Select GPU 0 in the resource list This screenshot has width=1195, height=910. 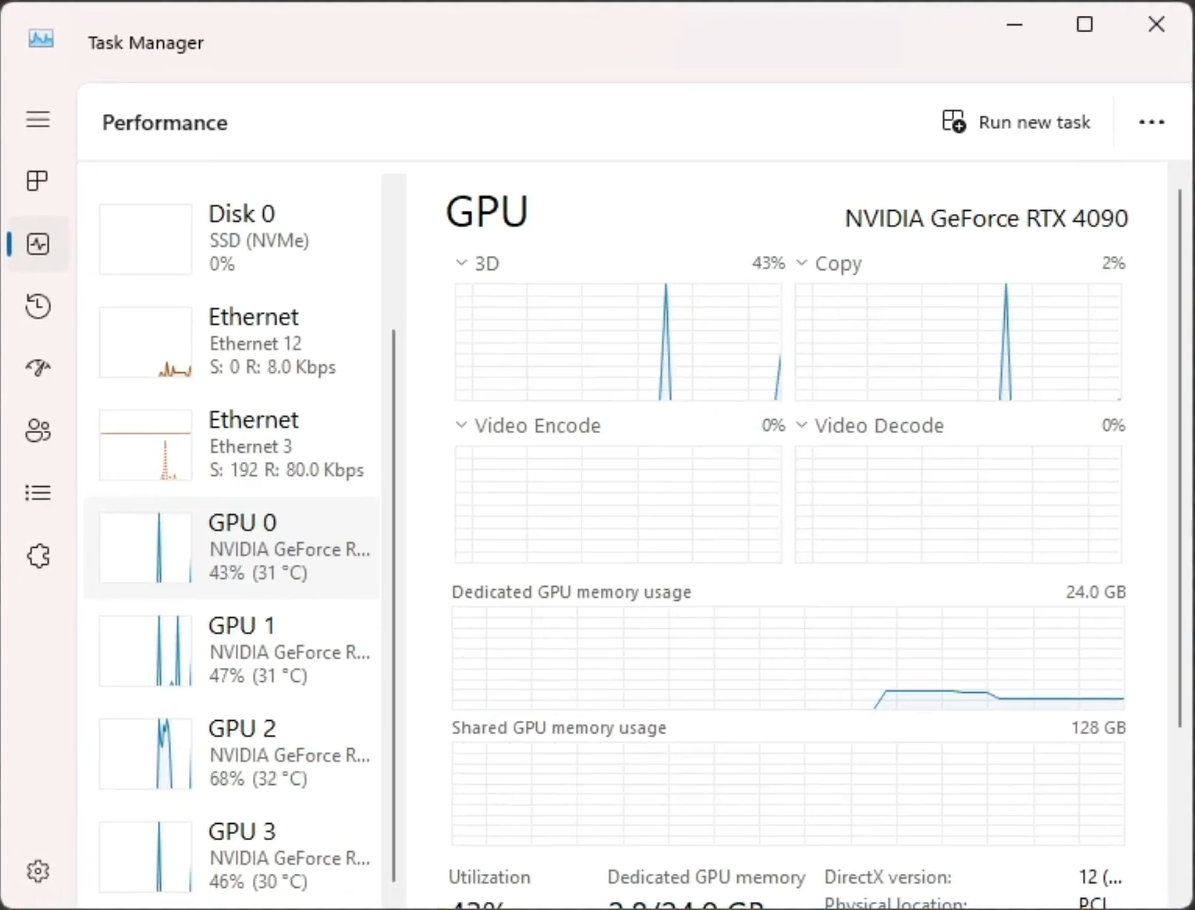[232, 547]
